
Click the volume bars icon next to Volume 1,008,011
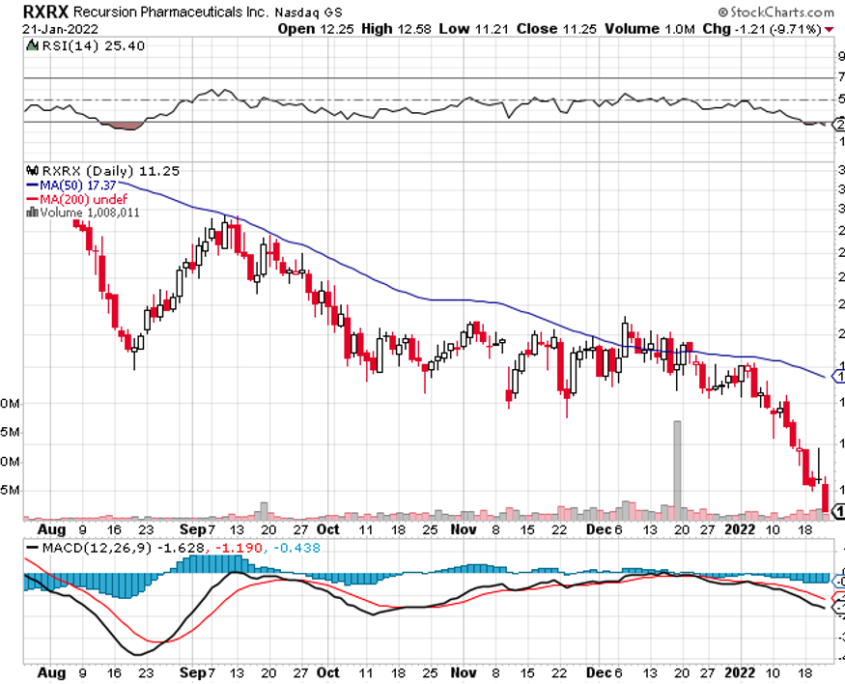point(32,212)
